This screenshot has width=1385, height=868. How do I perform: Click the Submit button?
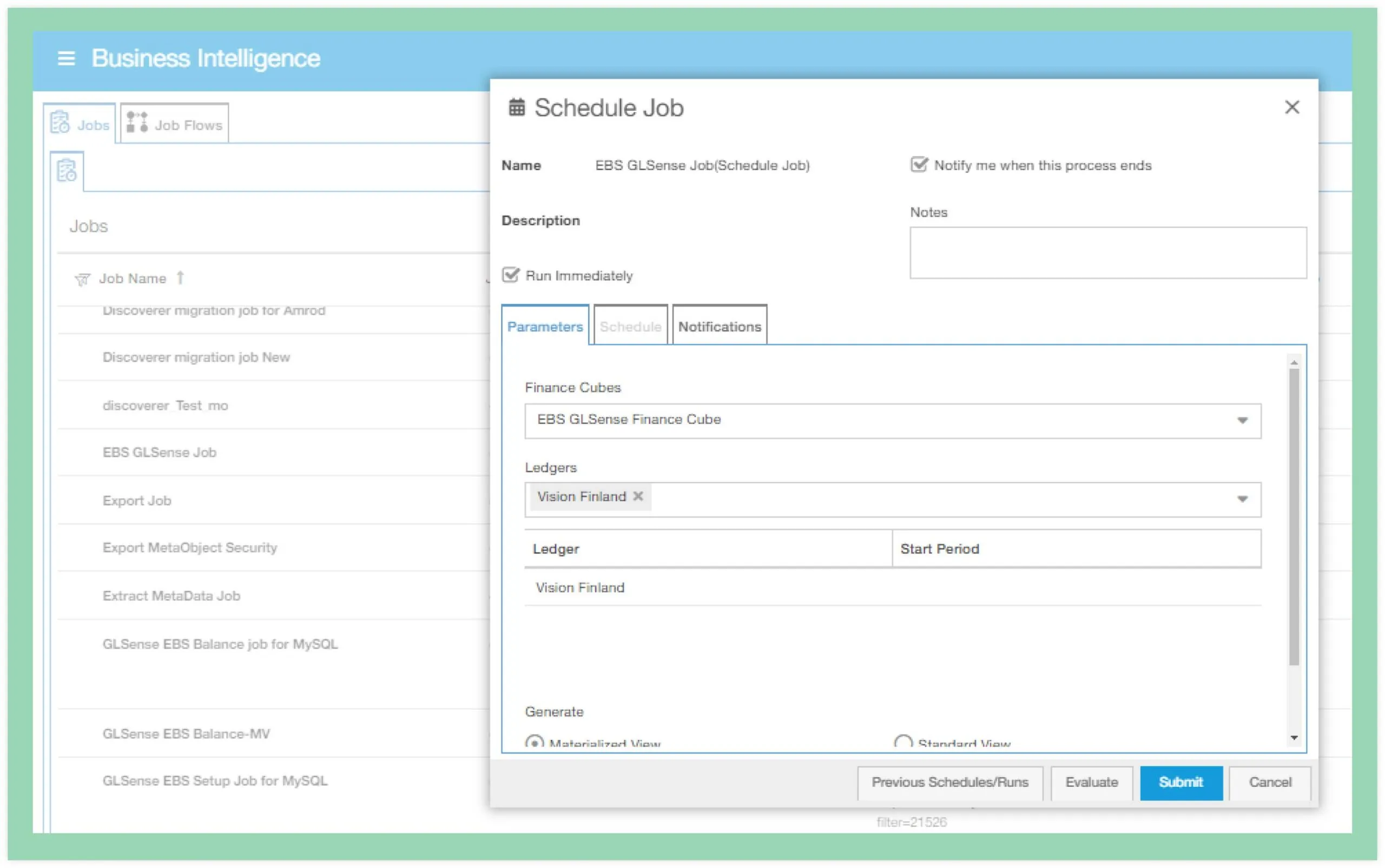coord(1180,783)
